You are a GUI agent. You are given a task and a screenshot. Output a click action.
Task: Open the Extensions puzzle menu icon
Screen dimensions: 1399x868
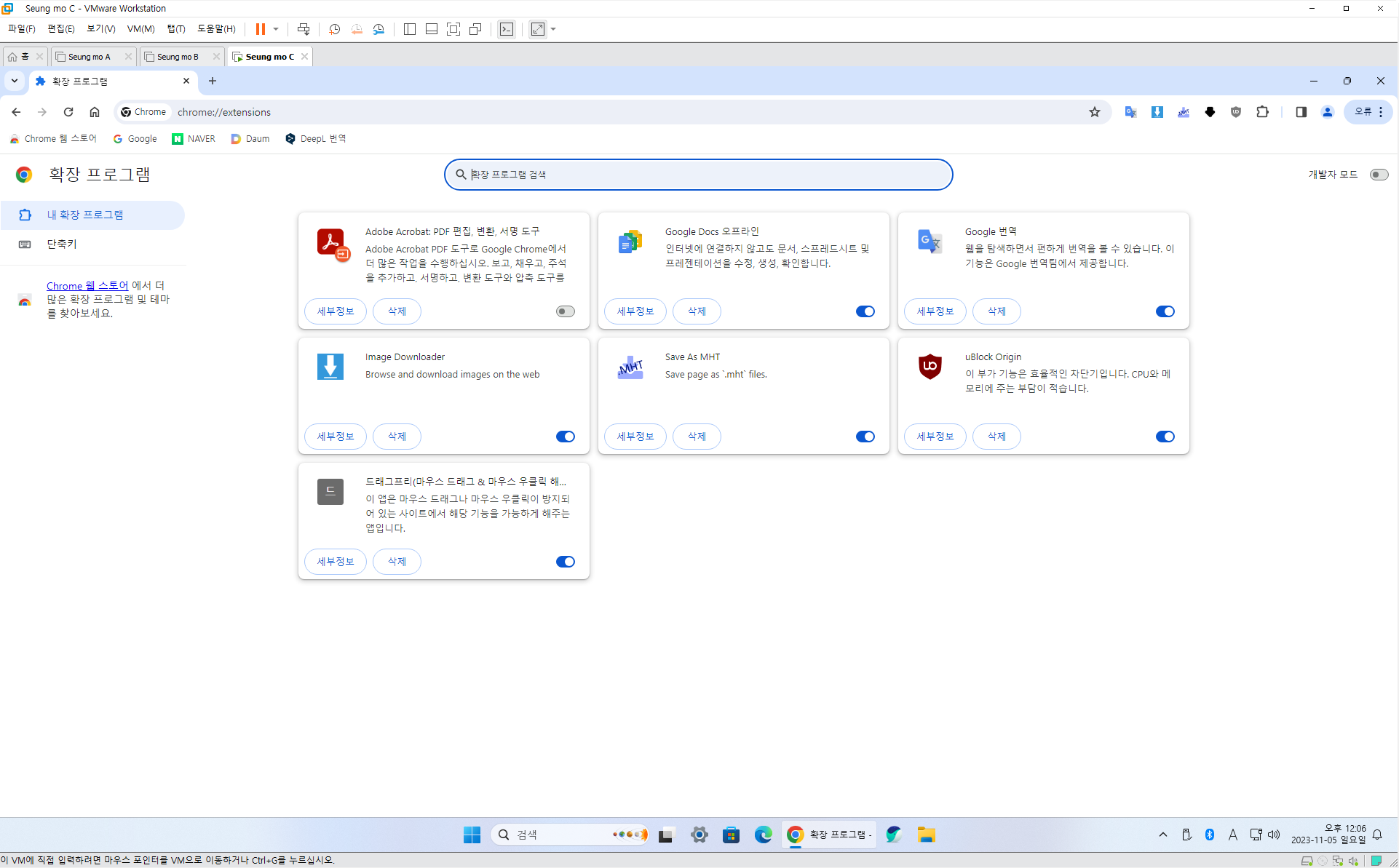tap(1262, 112)
